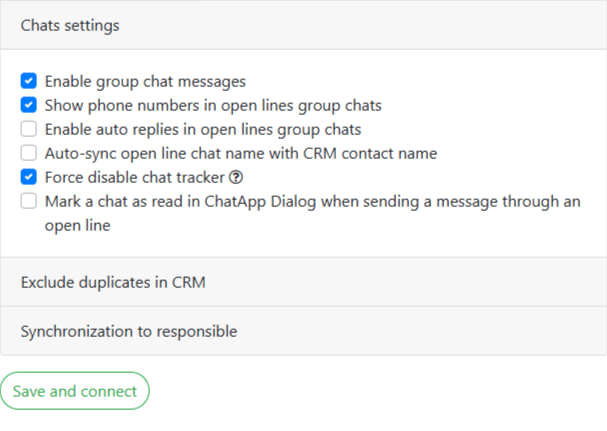Click the wrapped 'open line' text of last option
Viewport: 607px width, 431px height.
(77, 226)
